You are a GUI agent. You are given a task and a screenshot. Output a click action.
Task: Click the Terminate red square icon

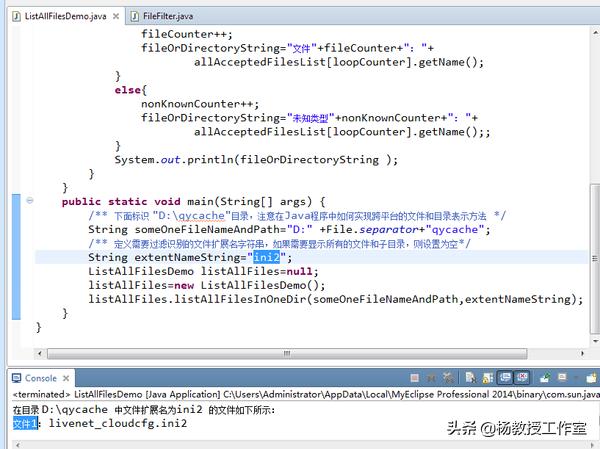pos(414,378)
